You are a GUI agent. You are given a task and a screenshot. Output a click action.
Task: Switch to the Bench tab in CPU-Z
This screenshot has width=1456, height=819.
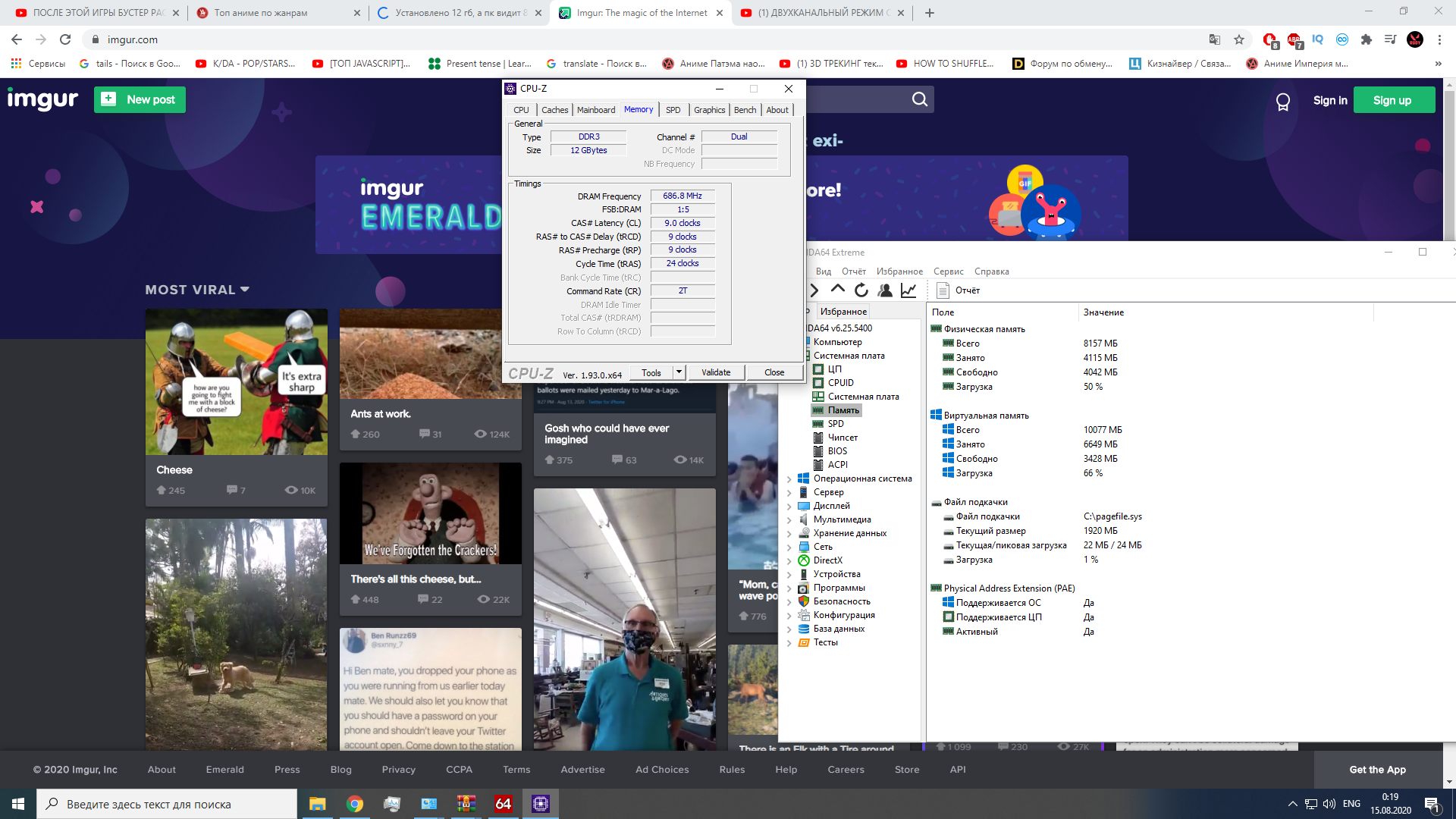point(745,110)
